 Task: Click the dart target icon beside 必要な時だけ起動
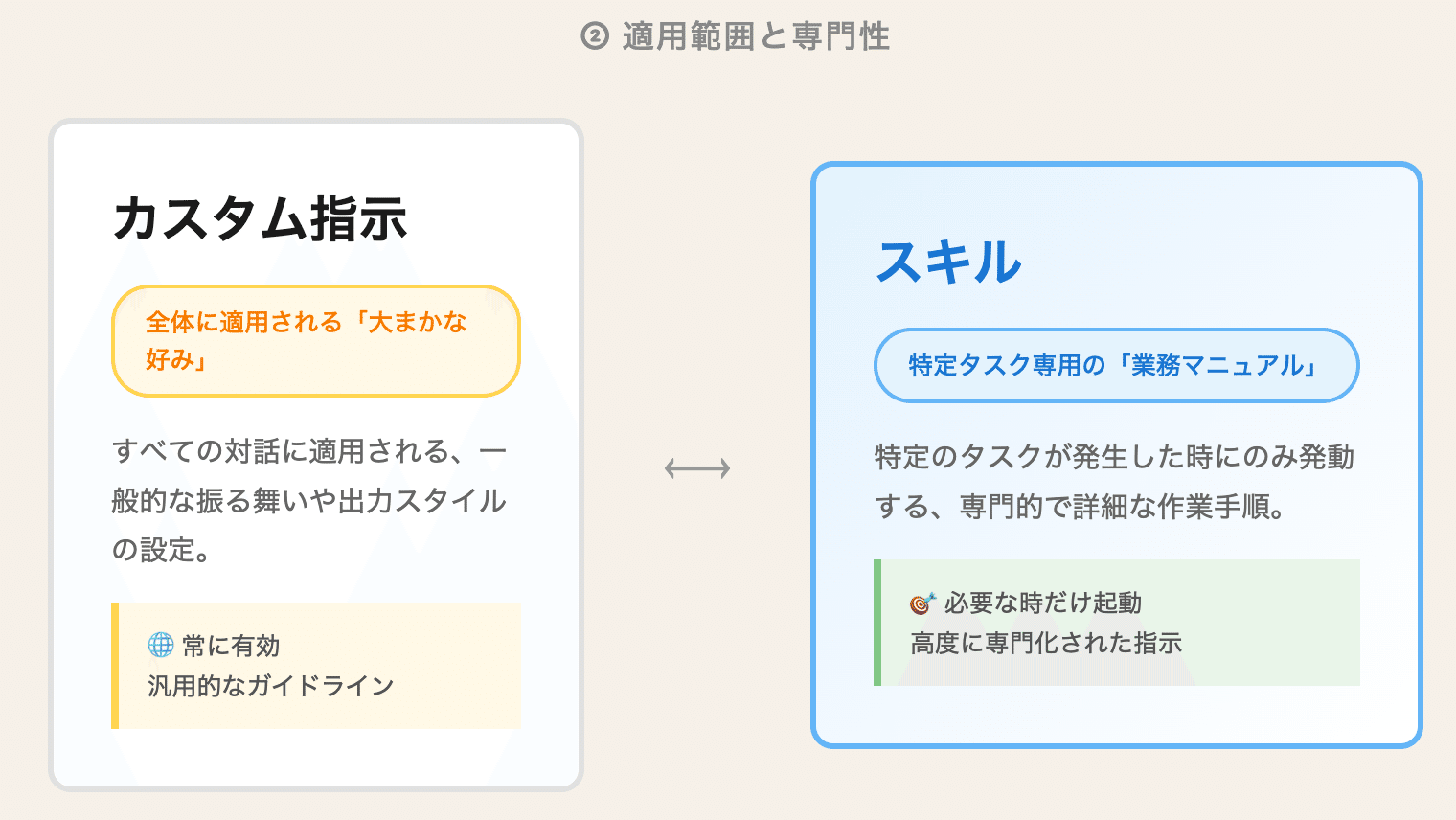[921, 603]
